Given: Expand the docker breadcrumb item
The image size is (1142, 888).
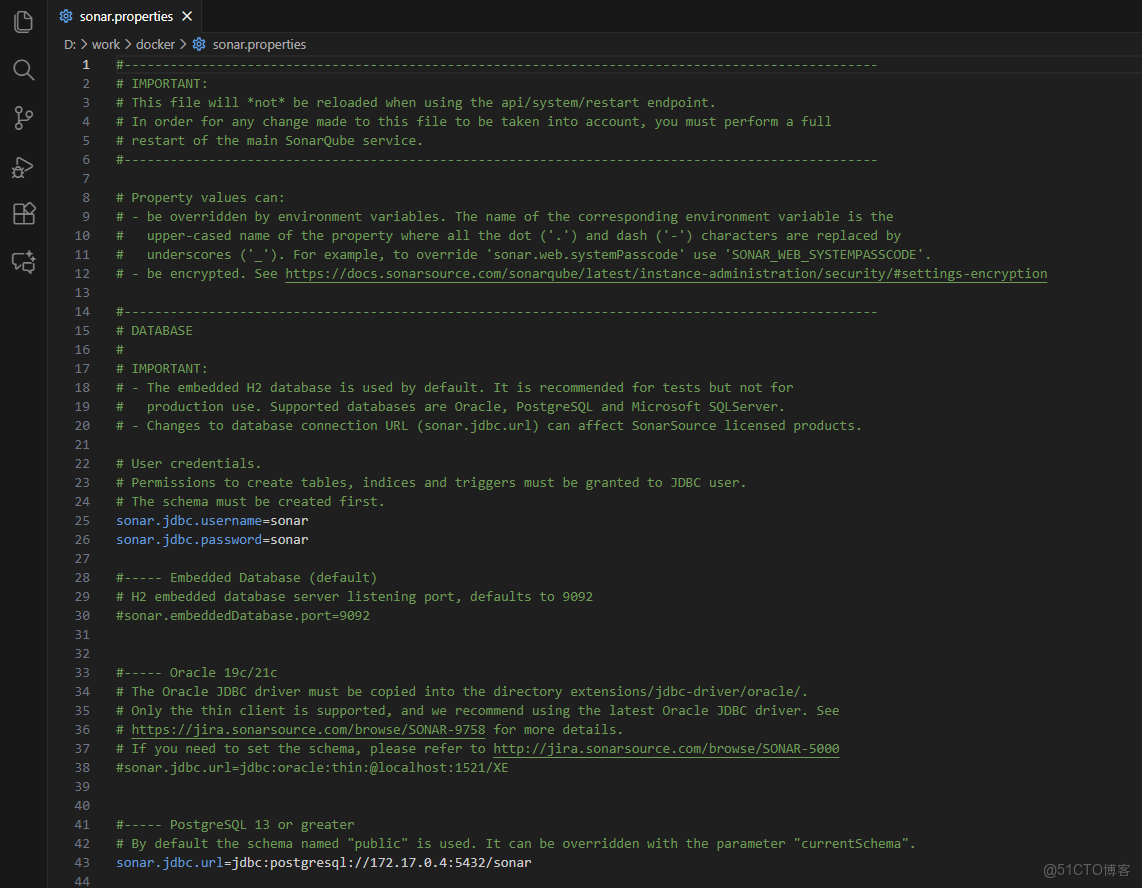Looking at the screenshot, I should pyautogui.click(x=155, y=44).
